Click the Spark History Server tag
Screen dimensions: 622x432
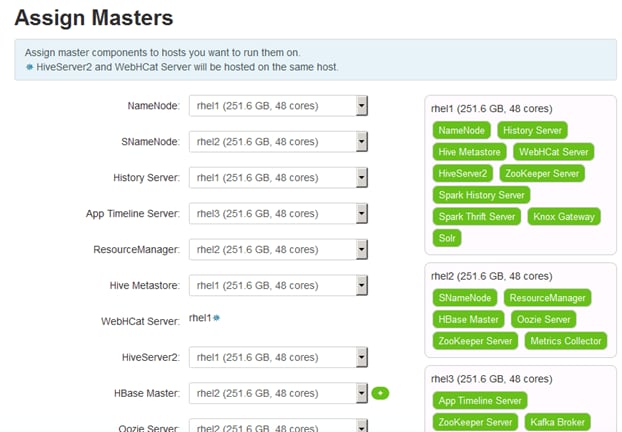click(x=481, y=195)
